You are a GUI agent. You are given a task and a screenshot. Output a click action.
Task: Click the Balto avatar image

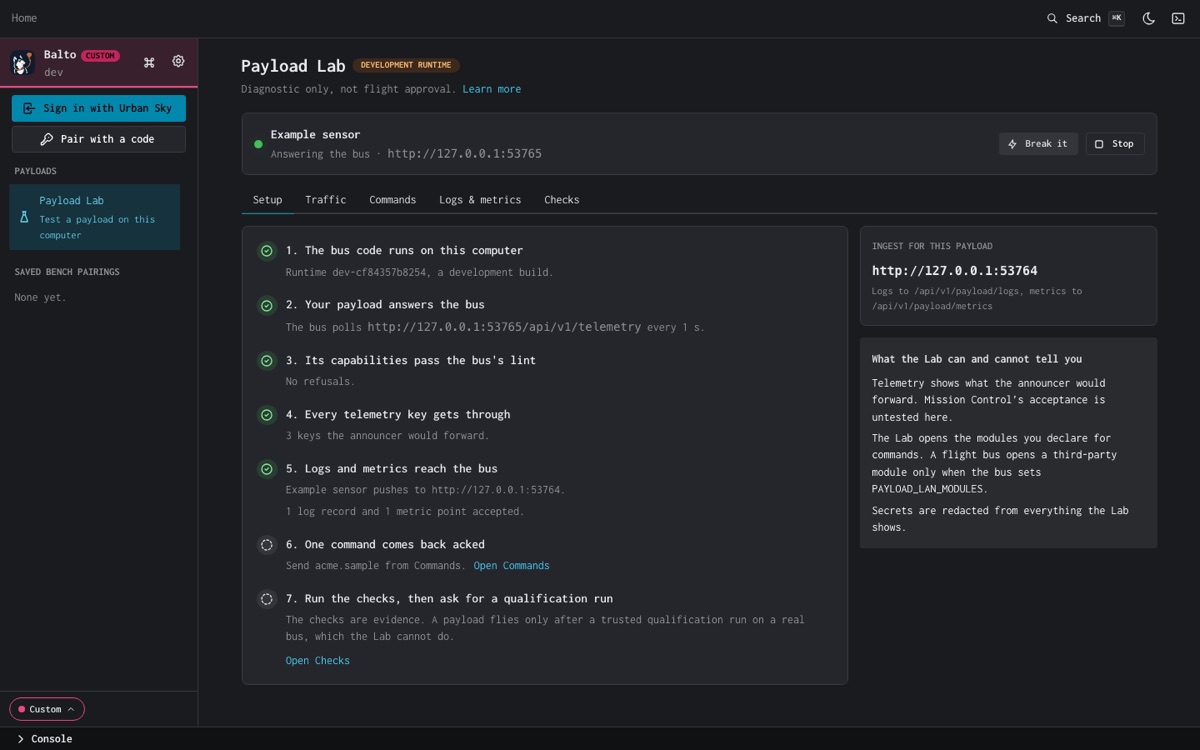pos(23,63)
